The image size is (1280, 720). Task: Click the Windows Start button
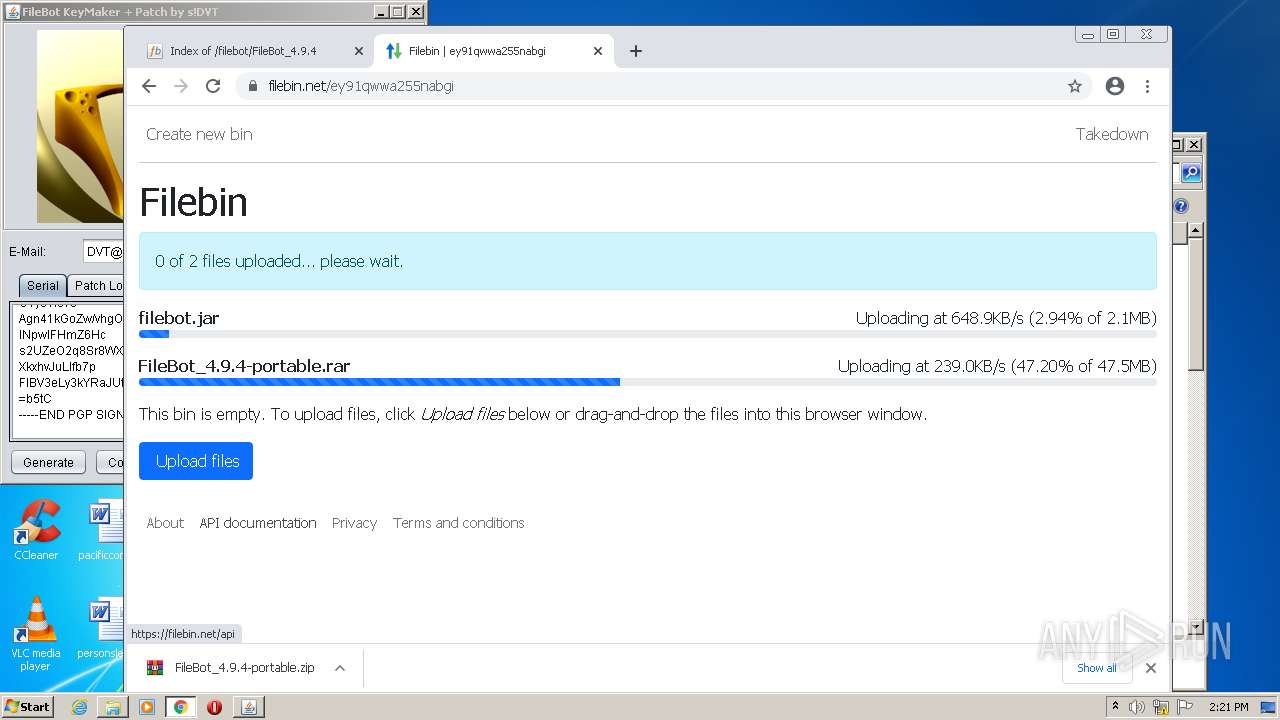[x=27, y=707]
